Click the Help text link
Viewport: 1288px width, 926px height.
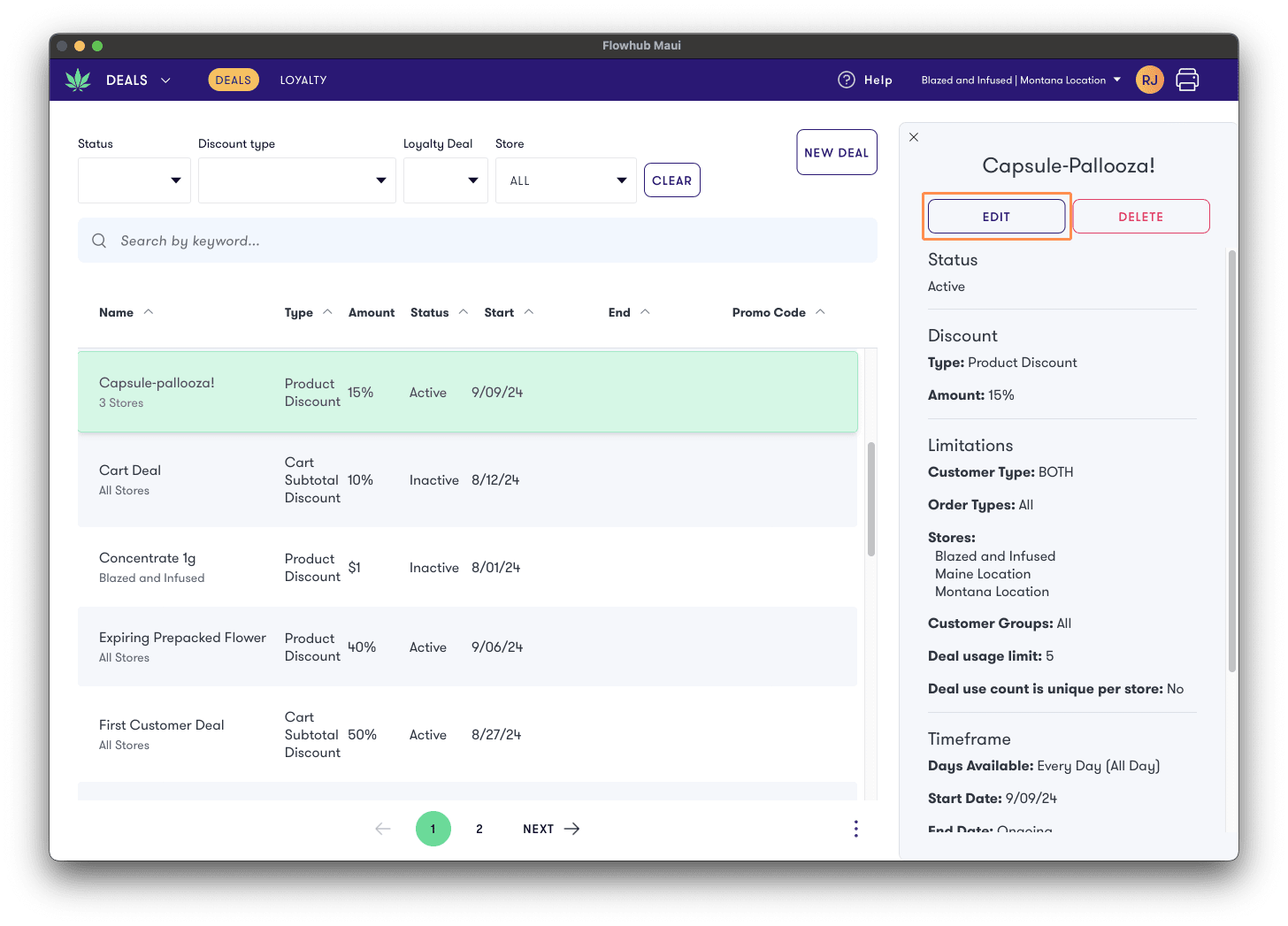pyautogui.click(x=878, y=80)
